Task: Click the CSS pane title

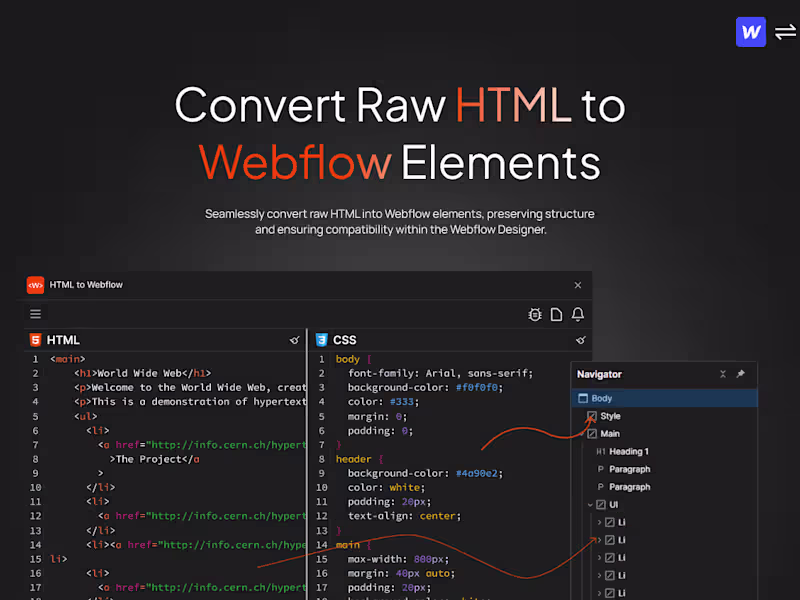Action: click(345, 340)
